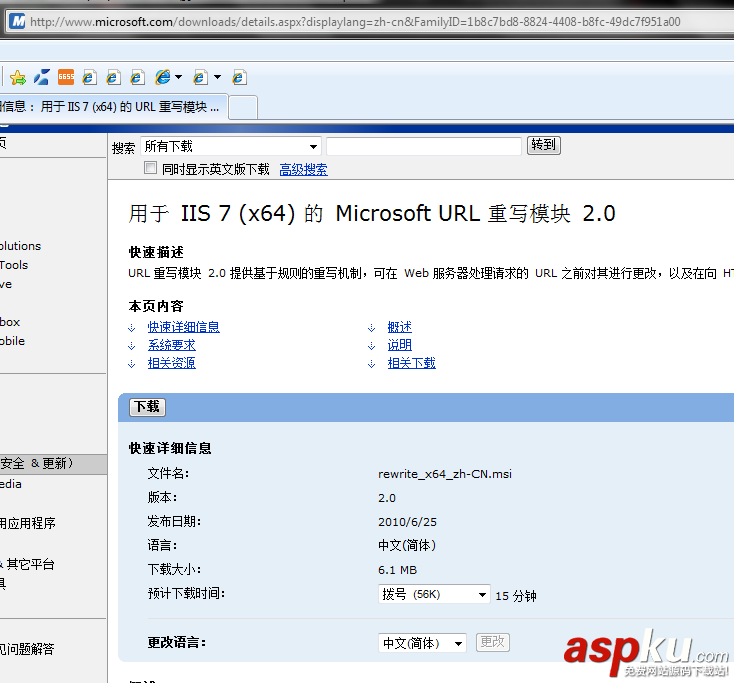Click the large Internet Explorer logo icon
The height and width of the screenshot is (683, 734).
click(x=163, y=77)
